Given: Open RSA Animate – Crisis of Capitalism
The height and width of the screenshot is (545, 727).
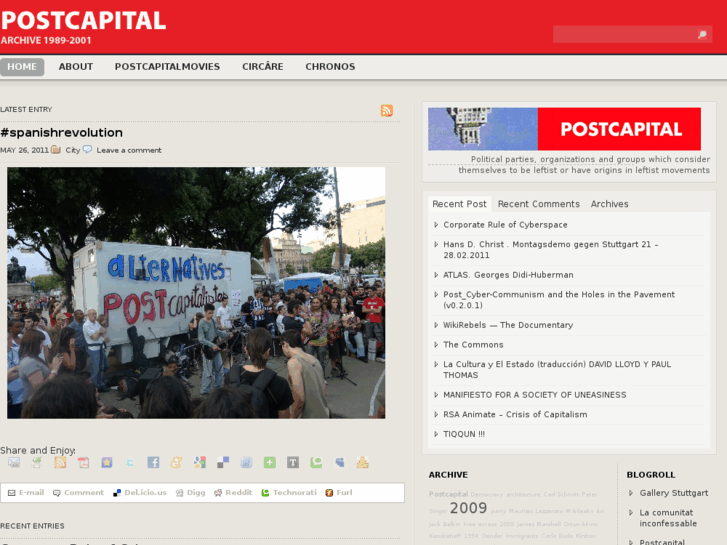Looking at the screenshot, I should [x=515, y=415].
